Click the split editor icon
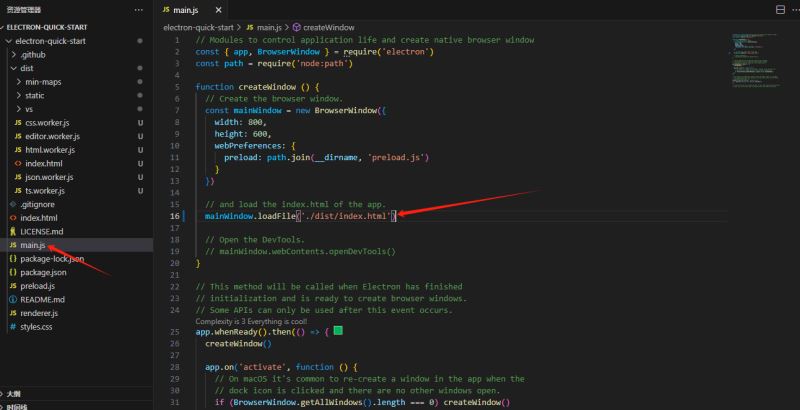This screenshot has height=410, width=800. (780, 10)
